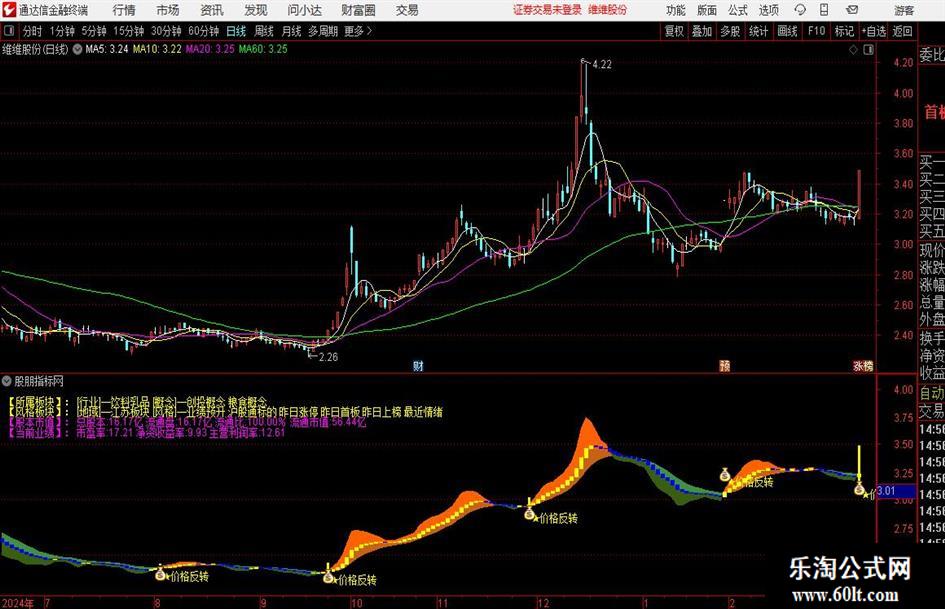Click the money bag signal near month 10
Viewport: 945px width, 609px height.
(328, 578)
